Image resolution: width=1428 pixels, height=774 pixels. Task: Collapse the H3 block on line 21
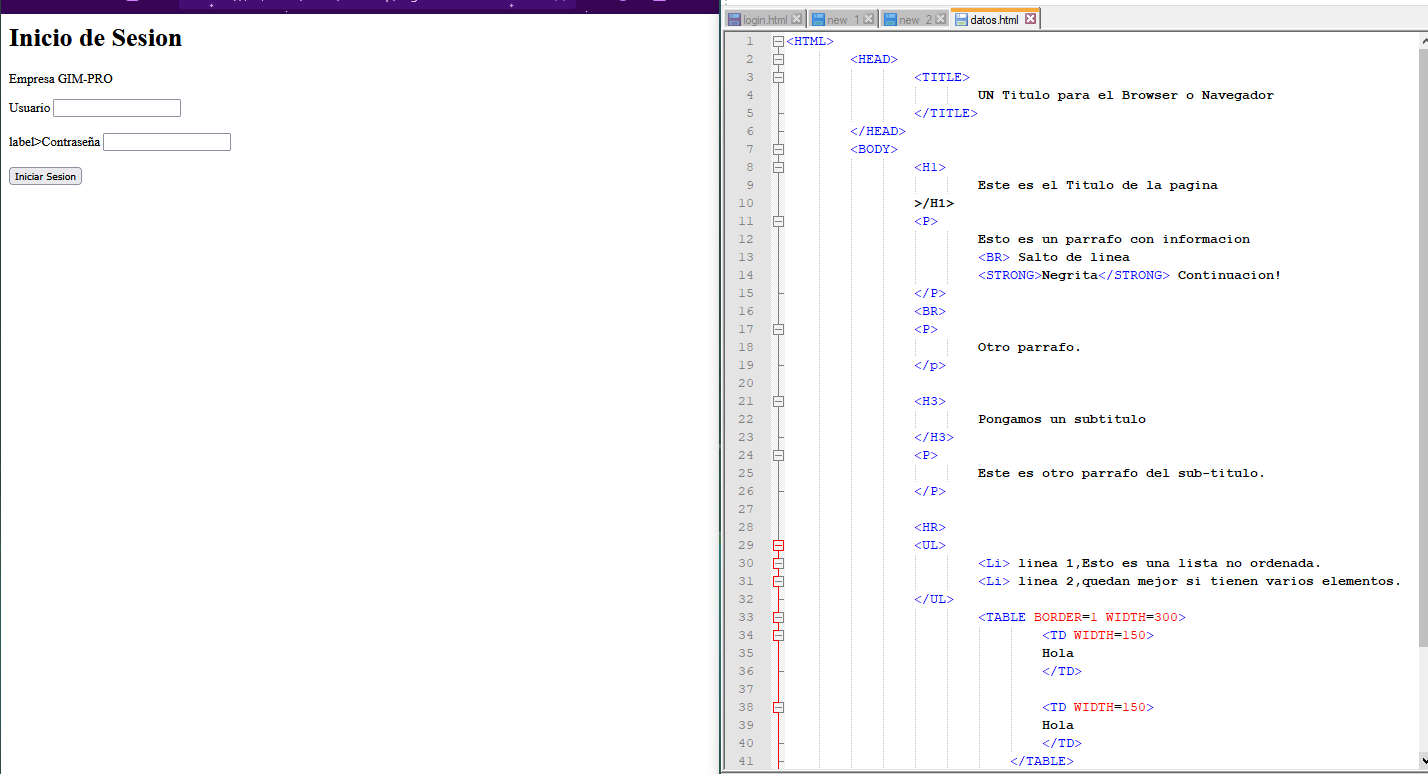click(778, 401)
